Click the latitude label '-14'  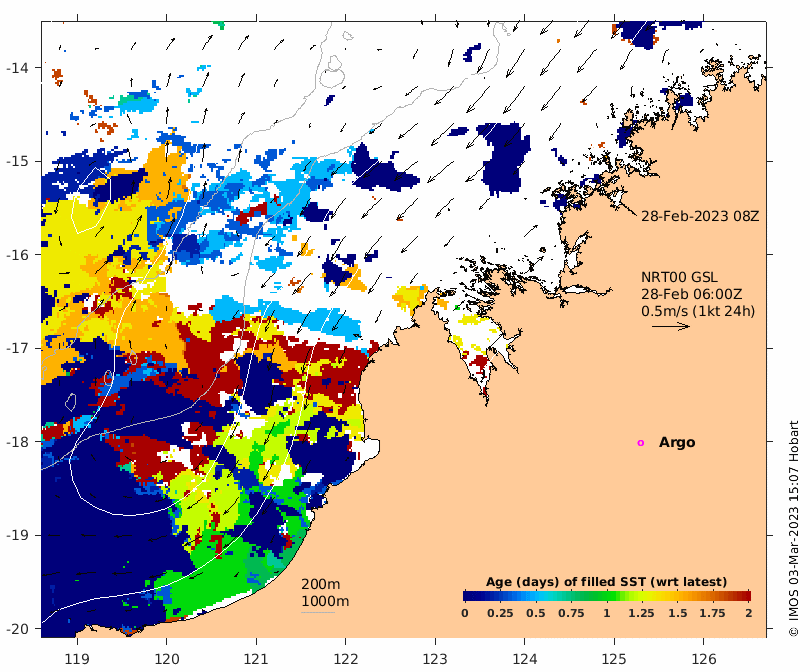(x=17, y=68)
